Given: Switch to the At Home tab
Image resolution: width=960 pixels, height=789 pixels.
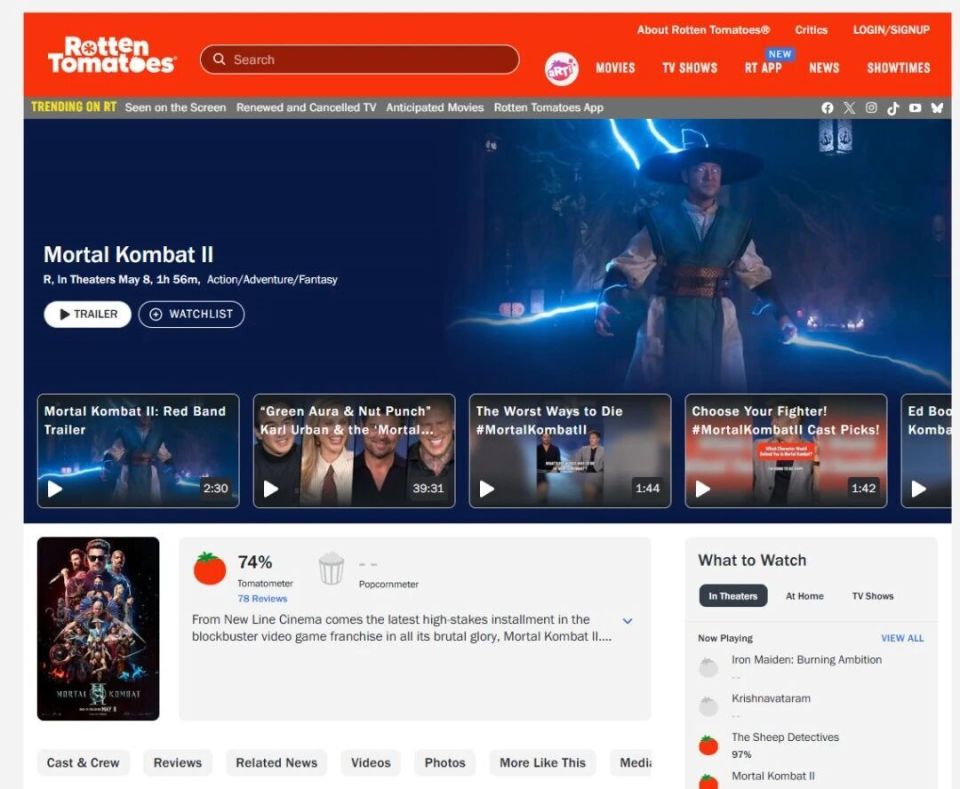Looking at the screenshot, I should pyautogui.click(x=804, y=596).
